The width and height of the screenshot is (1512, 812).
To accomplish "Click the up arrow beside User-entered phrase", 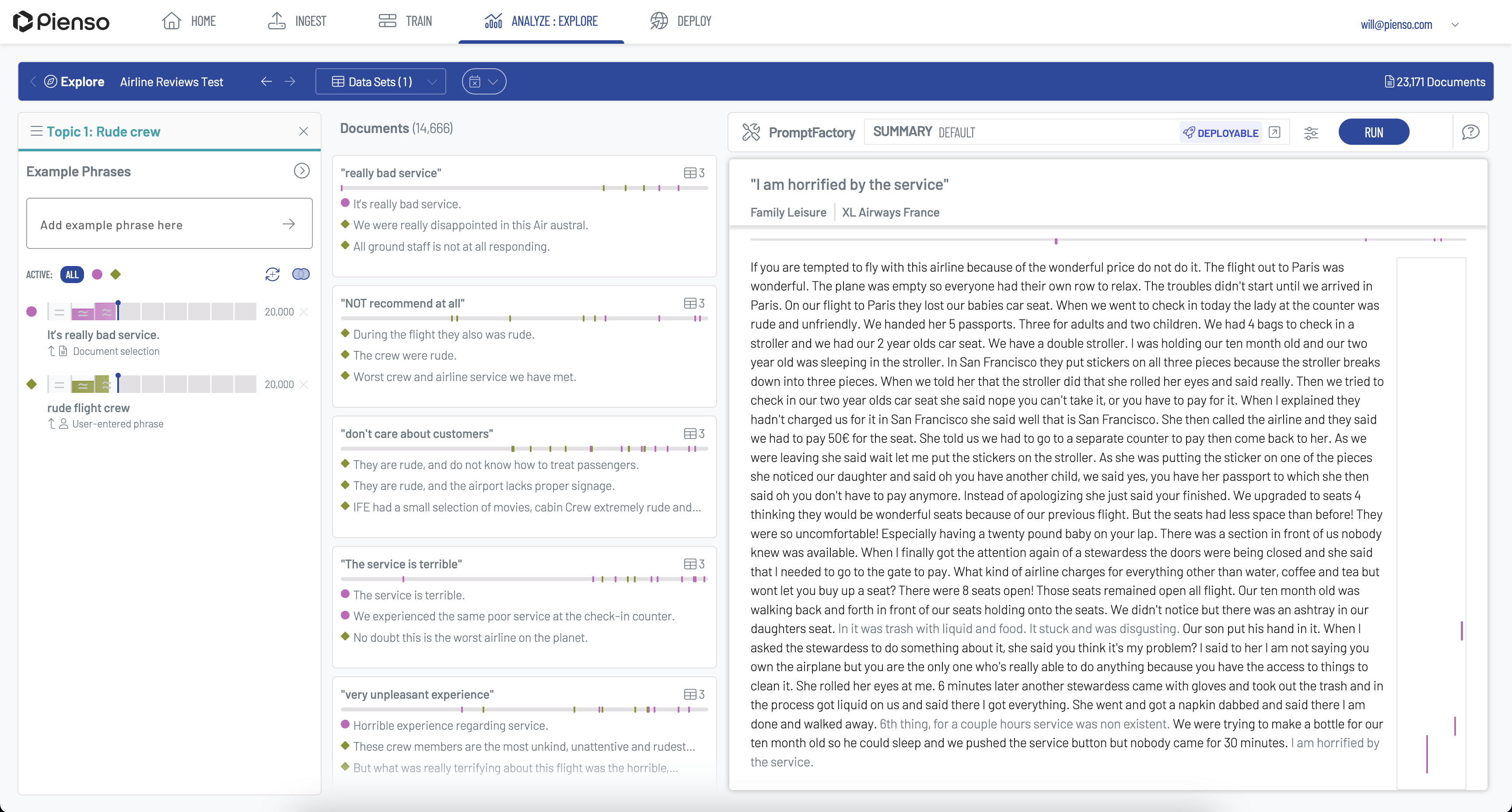I will pos(52,424).
